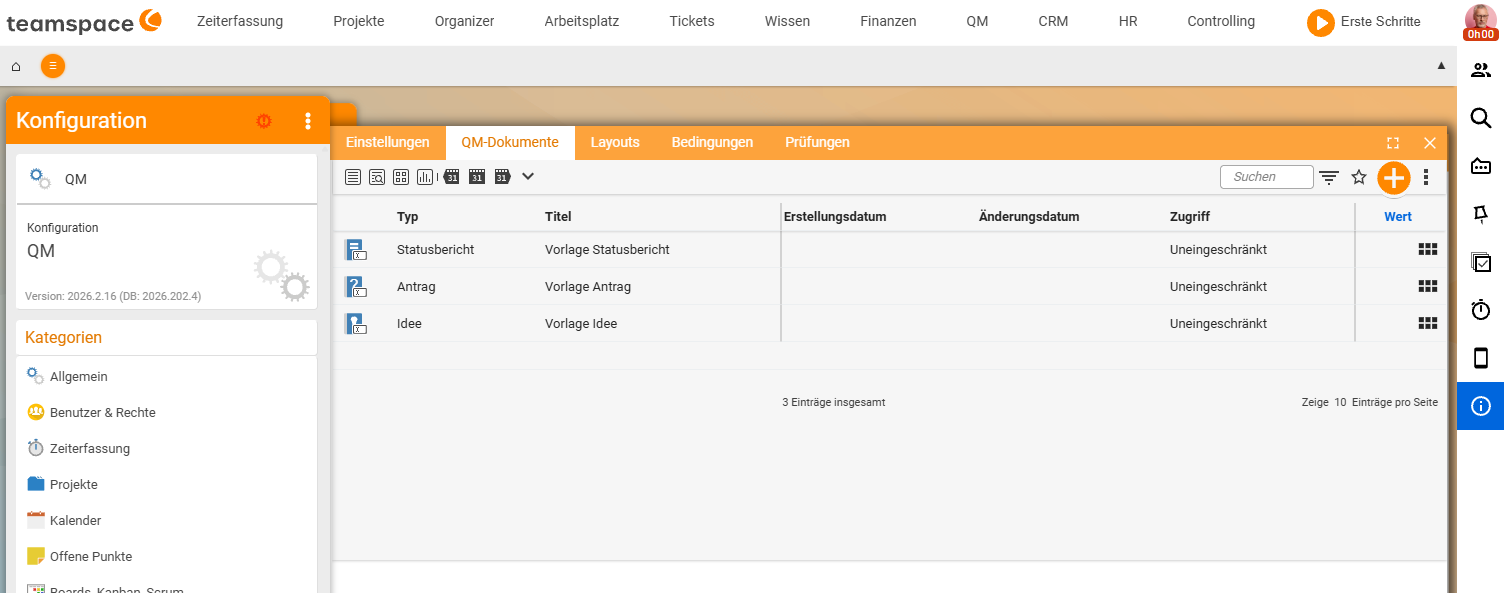Image resolution: width=1504 pixels, height=593 pixels.
Task: Click the favorites star icon
Action: (x=1359, y=177)
